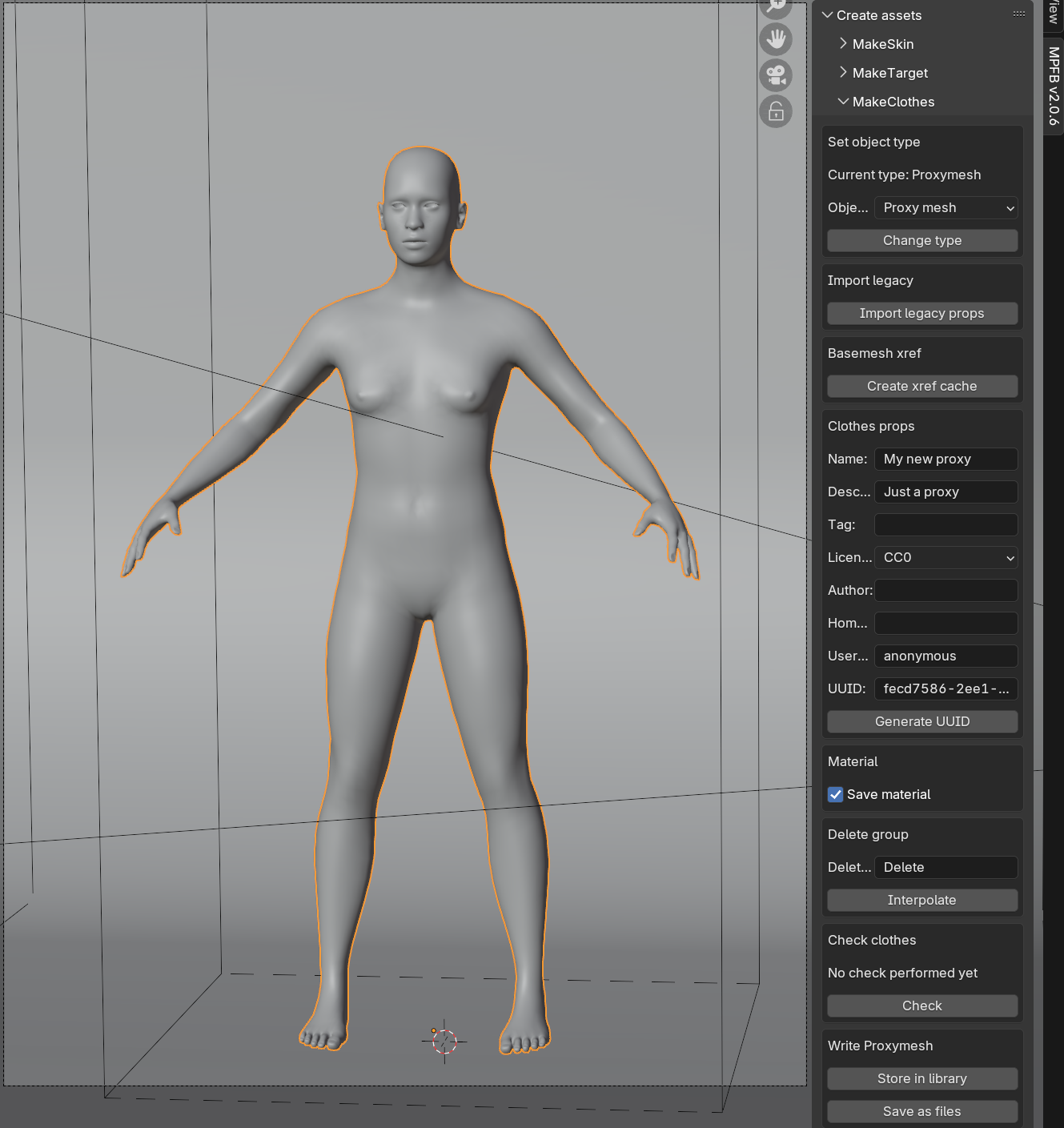This screenshot has height=1128, width=1064.
Task: Click the Delete group field 'Delete'
Action: point(946,867)
